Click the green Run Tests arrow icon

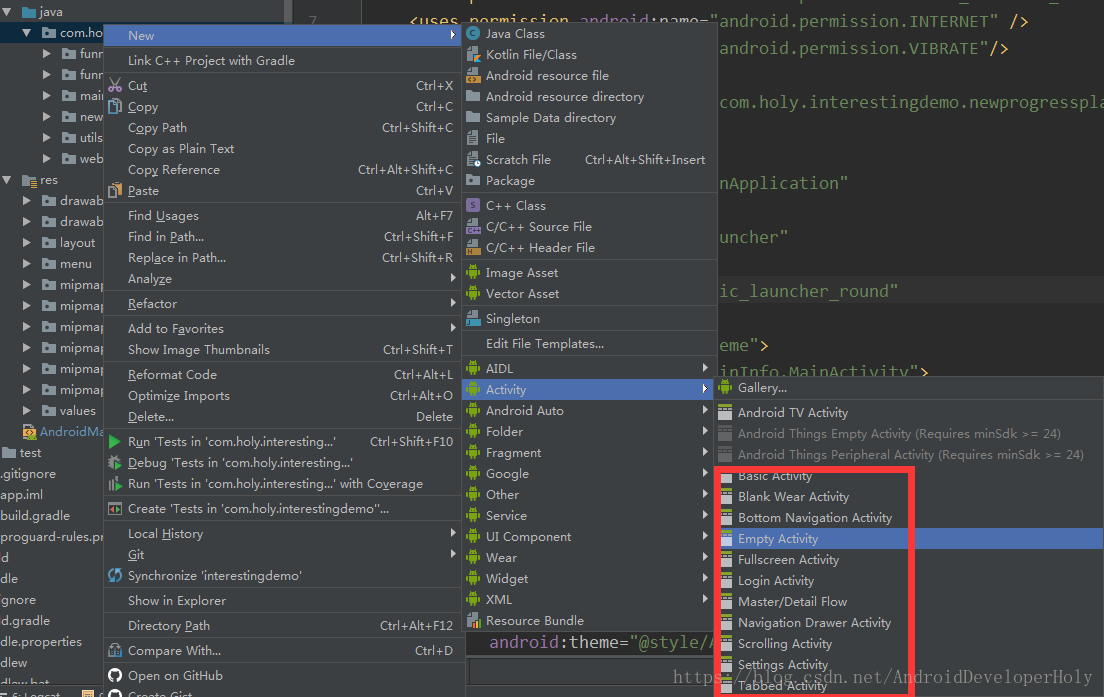[115, 442]
